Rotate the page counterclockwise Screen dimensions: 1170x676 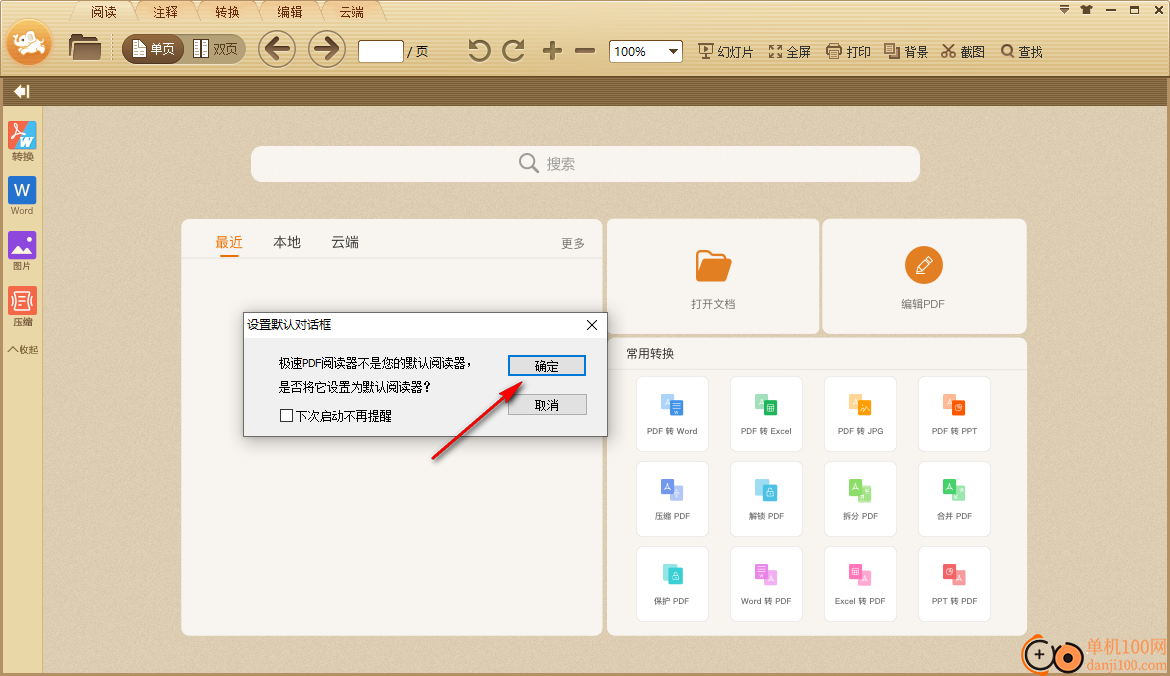point(479,51)
